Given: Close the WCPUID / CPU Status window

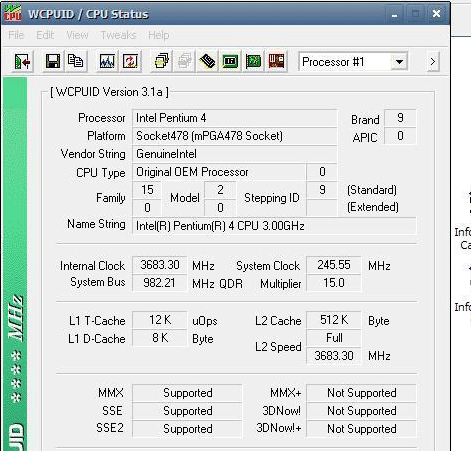Looking at the screenshot, I should pos(436,14).
